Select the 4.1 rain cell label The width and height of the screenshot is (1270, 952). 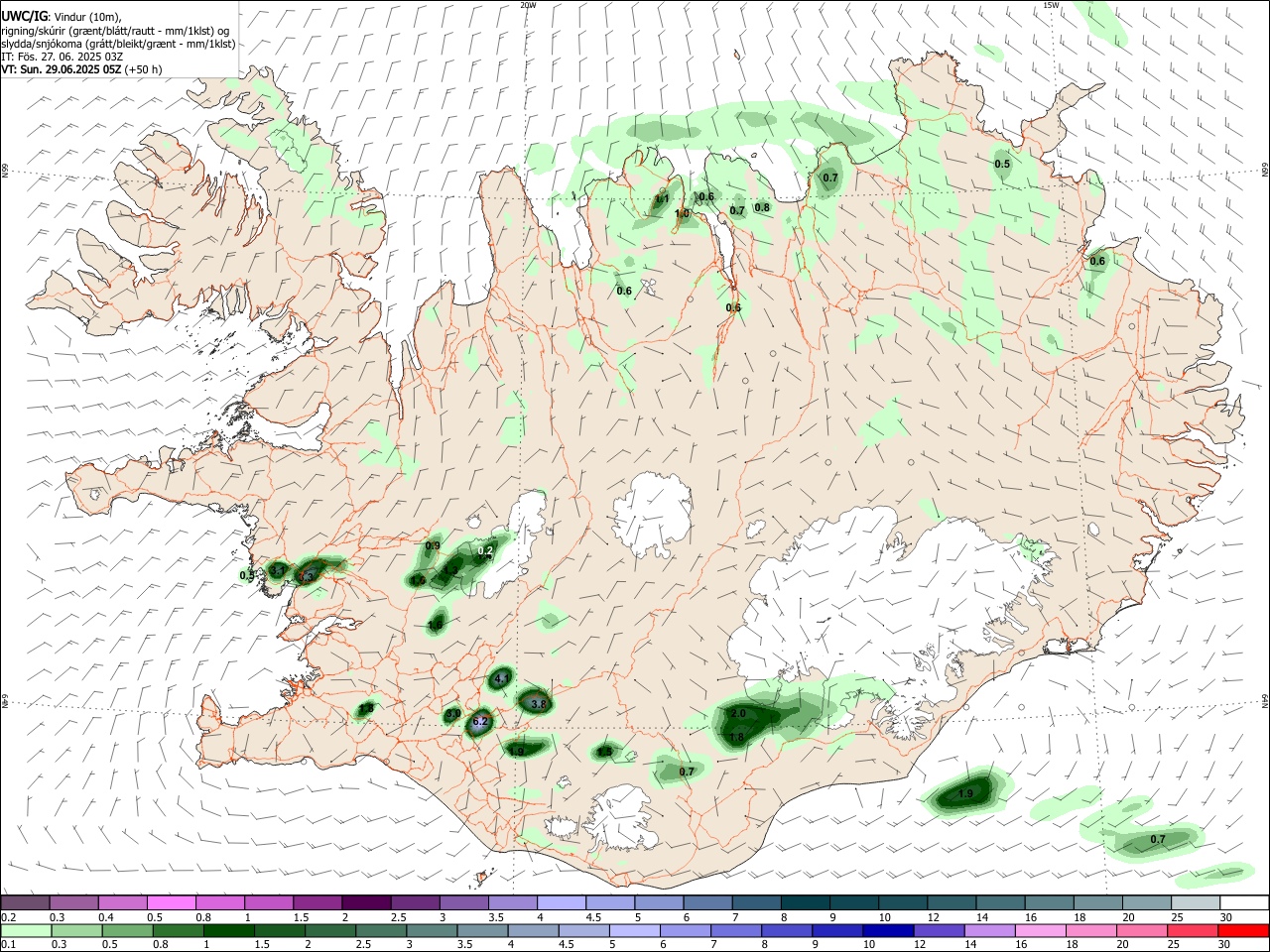tap(501, 678)
